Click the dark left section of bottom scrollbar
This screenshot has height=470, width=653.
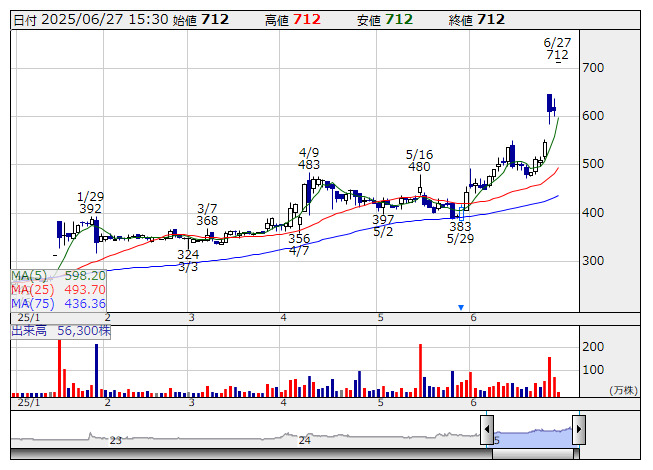pos(251,454)
